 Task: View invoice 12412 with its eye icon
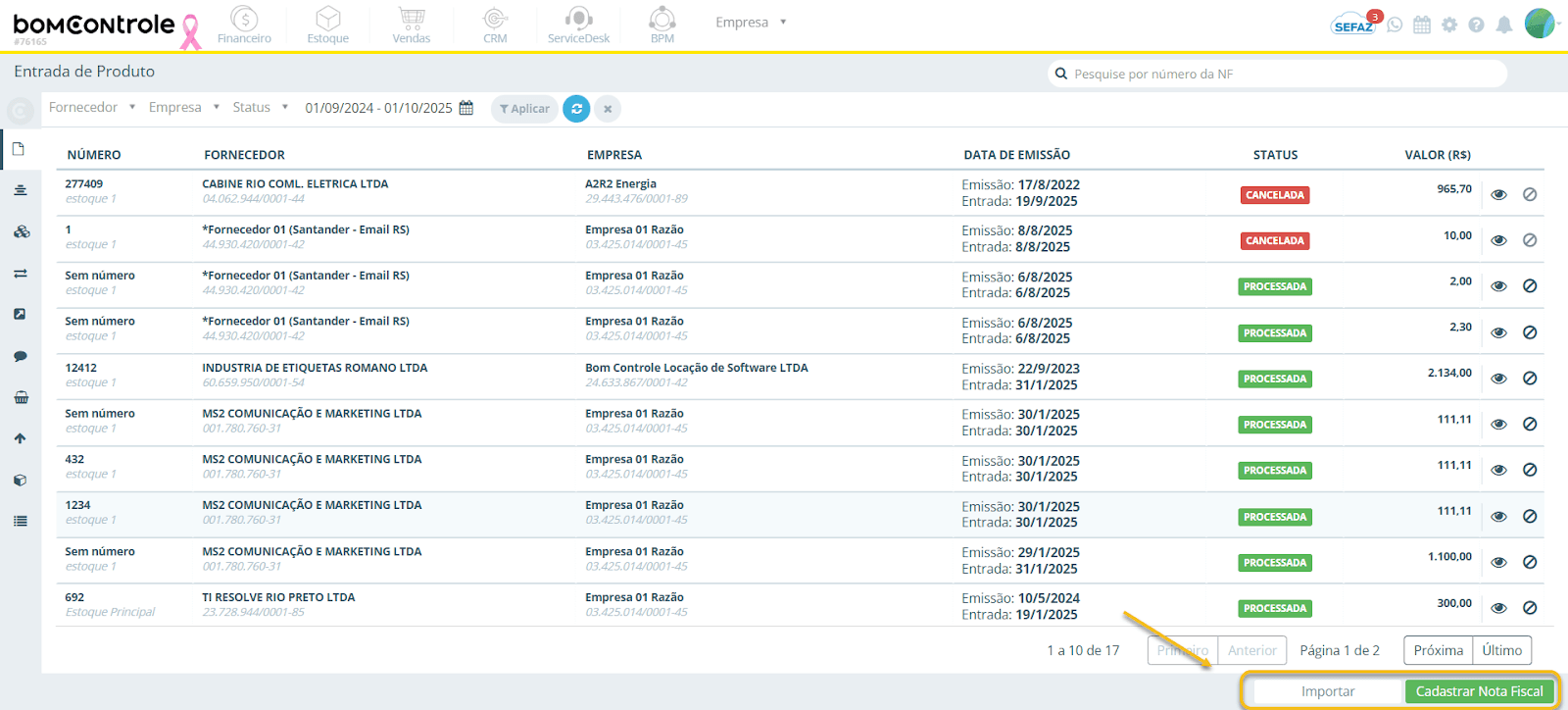click(x=1498, y=379)
